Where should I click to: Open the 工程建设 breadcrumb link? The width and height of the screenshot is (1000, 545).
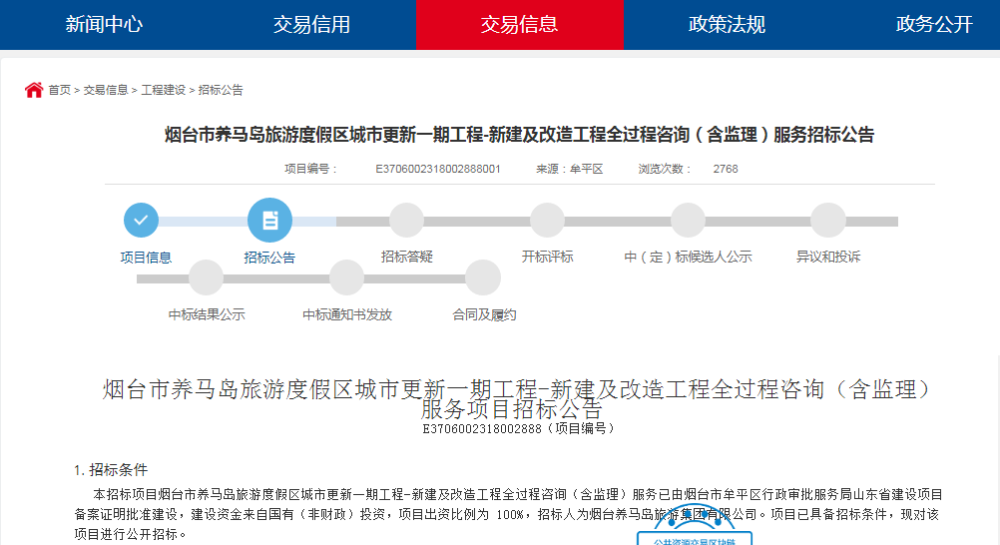[x=163, y=91]
